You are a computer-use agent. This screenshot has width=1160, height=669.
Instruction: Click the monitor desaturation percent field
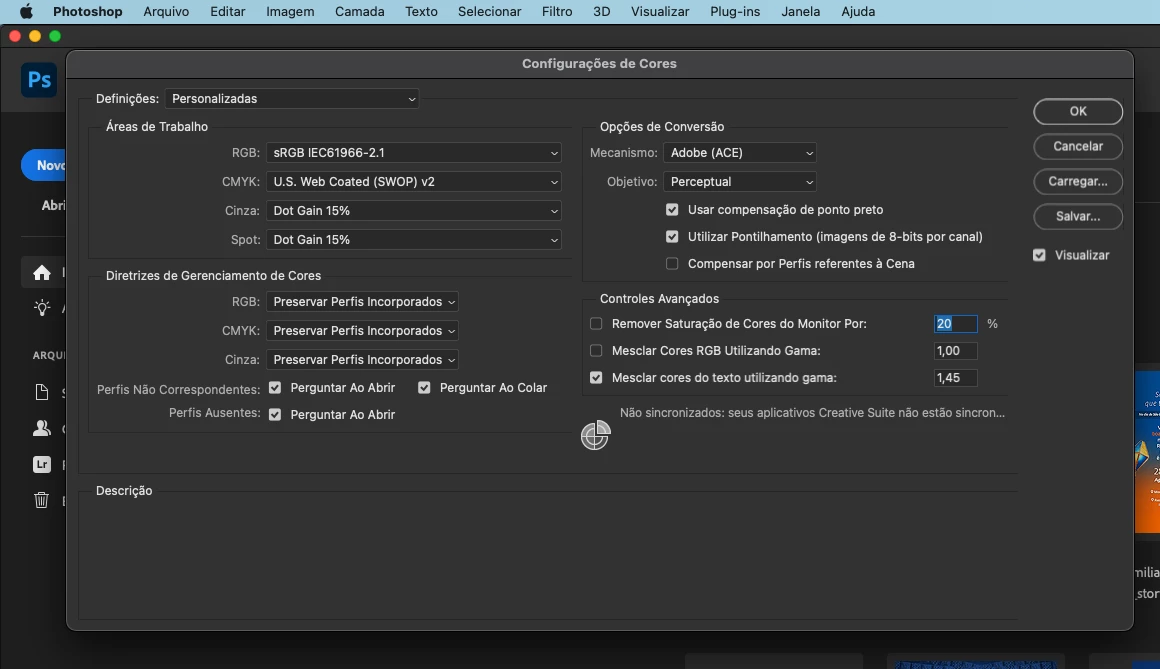(955, 324)
